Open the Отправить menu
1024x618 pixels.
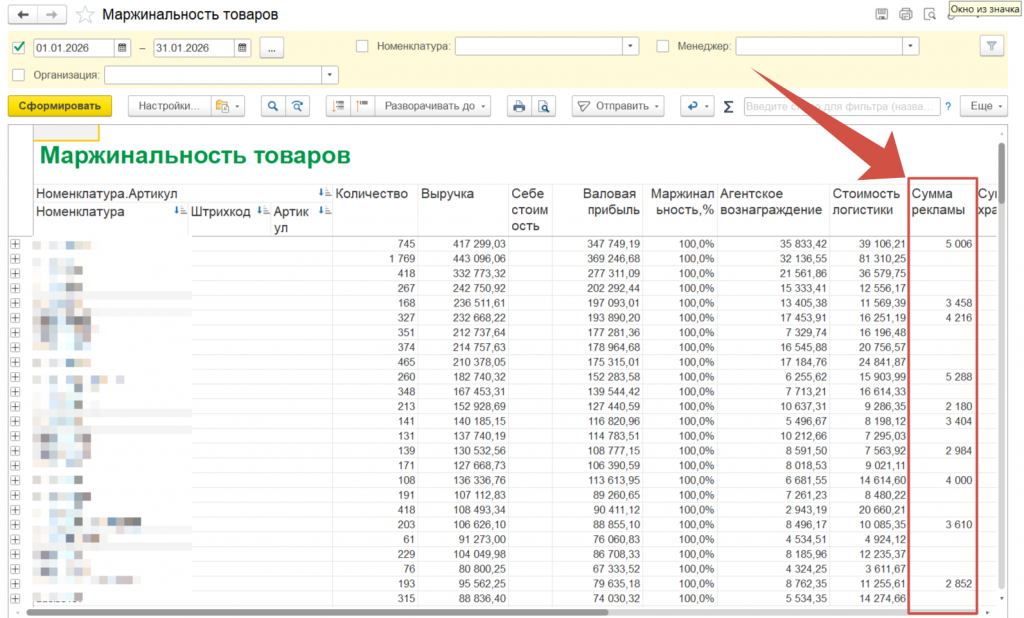617,106
